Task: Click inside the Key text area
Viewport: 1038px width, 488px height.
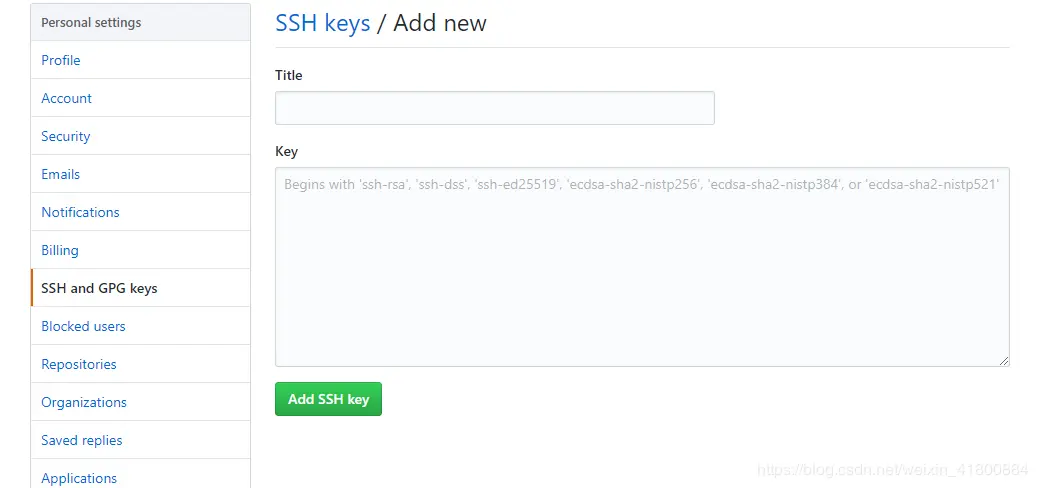Action: click(x=642, y=267)
